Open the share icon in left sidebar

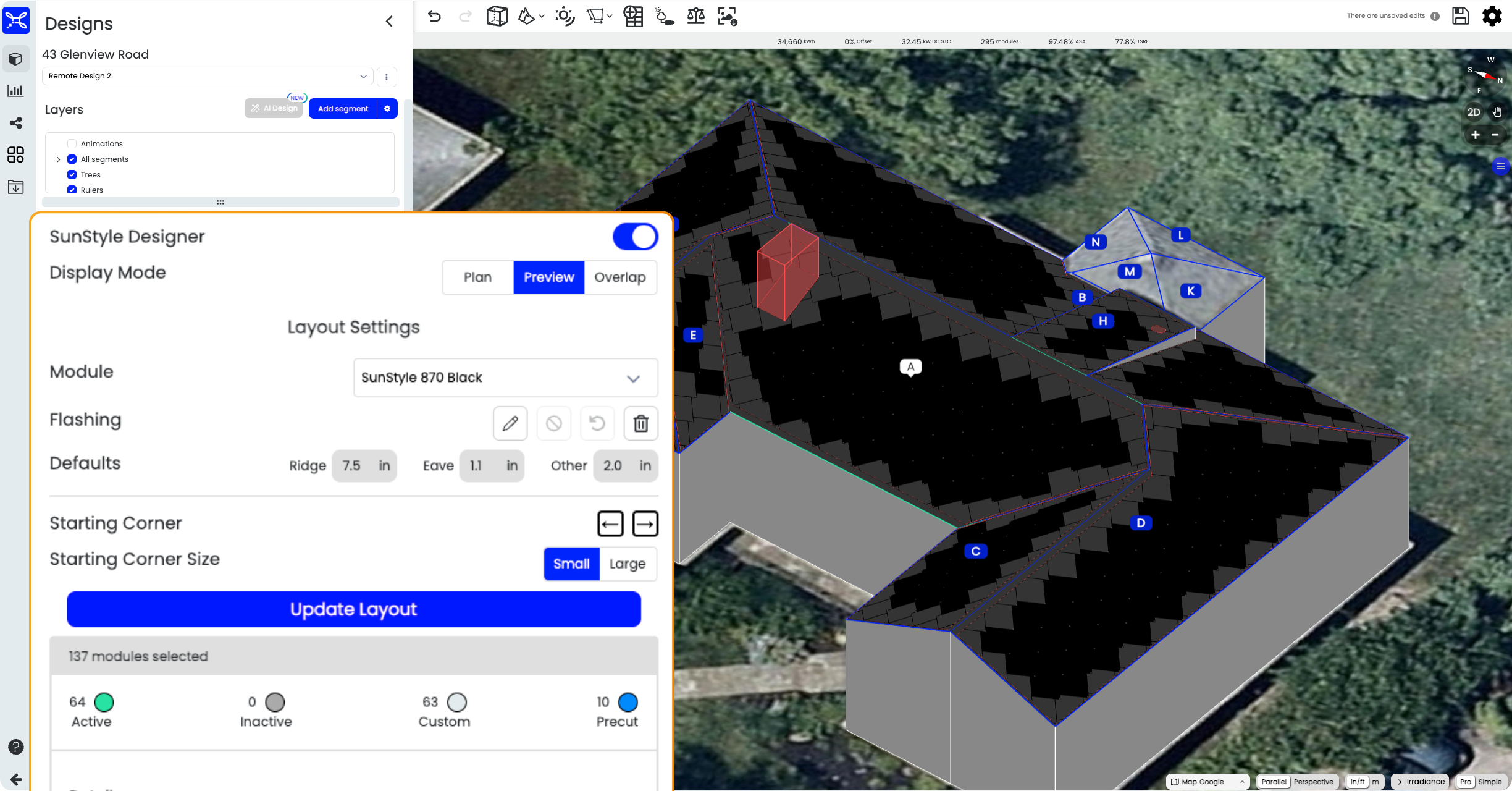[x=16, y=122]
